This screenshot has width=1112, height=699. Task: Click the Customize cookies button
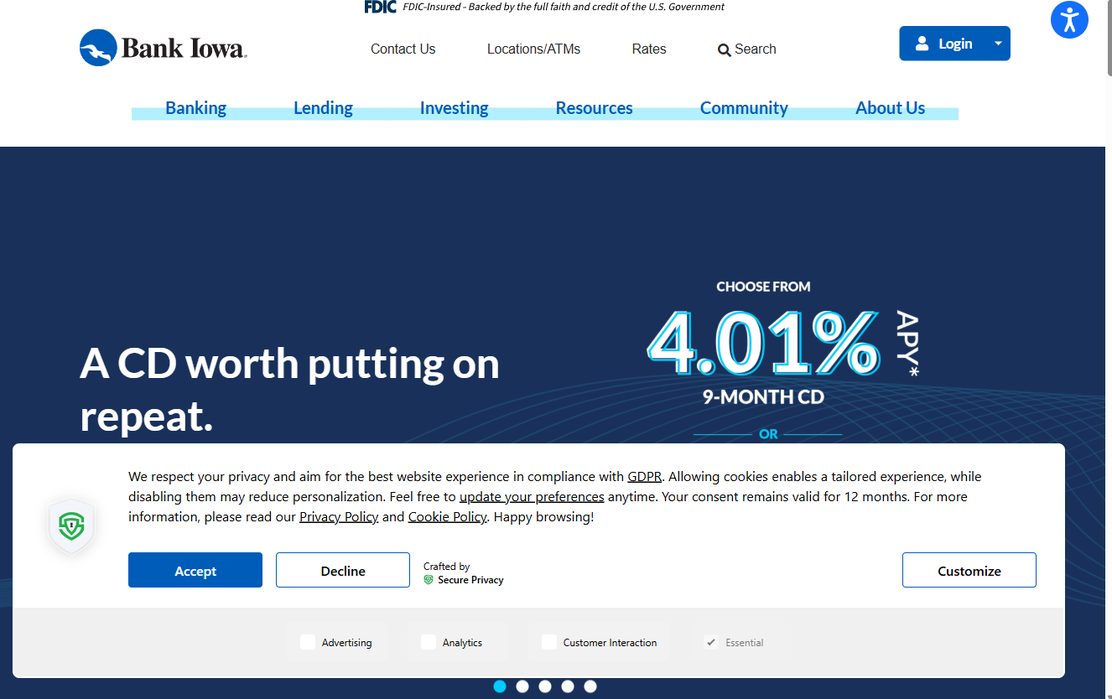pyautogui.click(x=969, y=570)
